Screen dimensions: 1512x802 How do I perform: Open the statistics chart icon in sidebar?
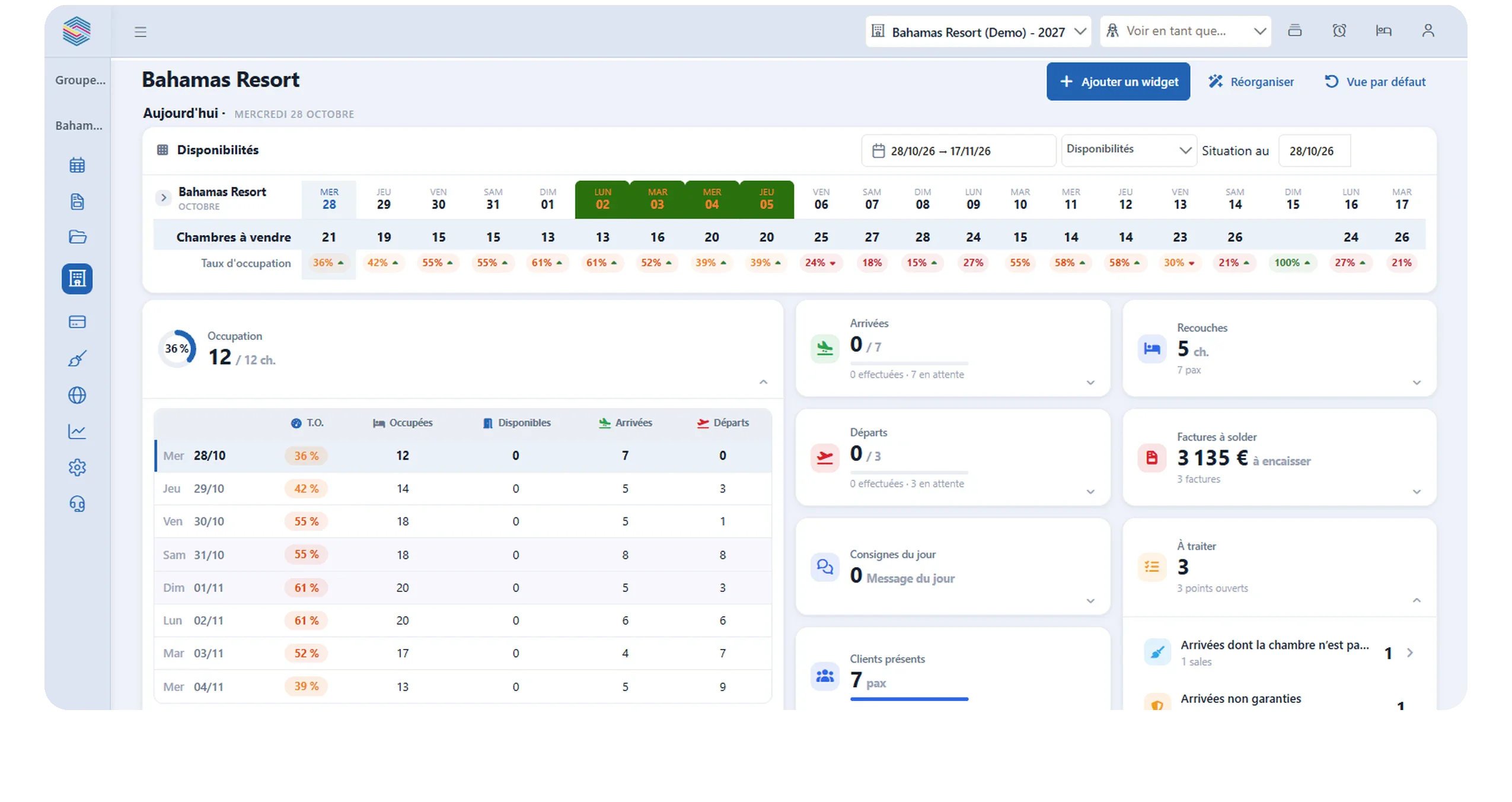pos(77,431)
